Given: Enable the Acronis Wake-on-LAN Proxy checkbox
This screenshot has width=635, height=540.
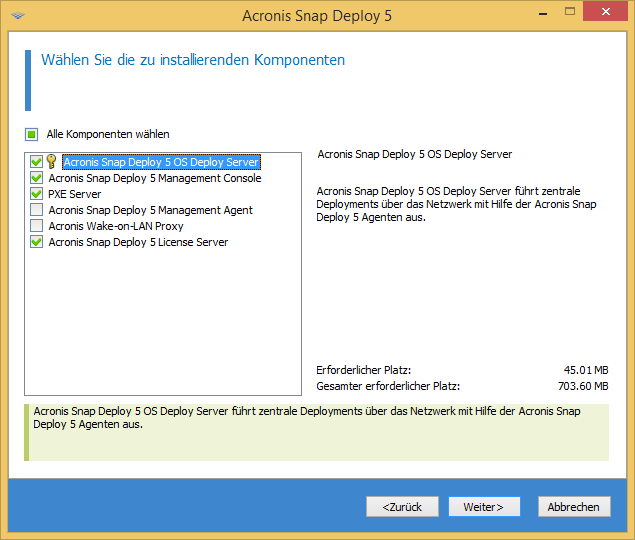Looking at the screenshot, I should 36,226.
